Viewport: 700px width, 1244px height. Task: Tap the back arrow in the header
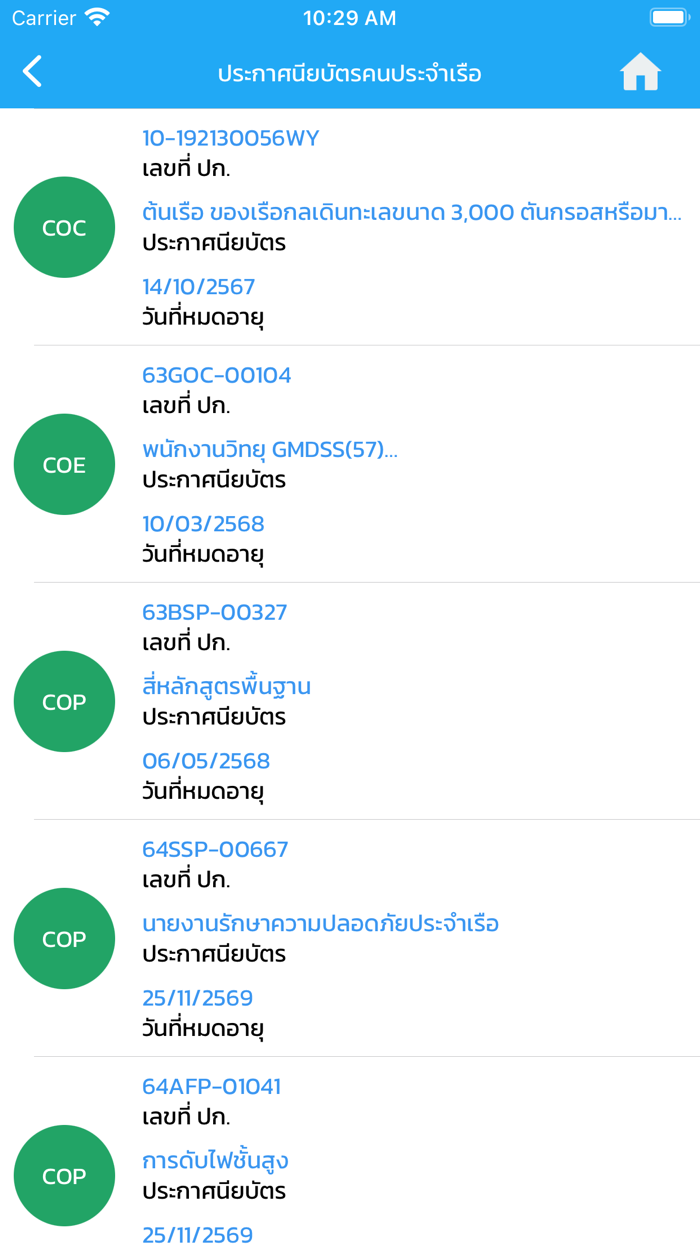pos(33,72)
